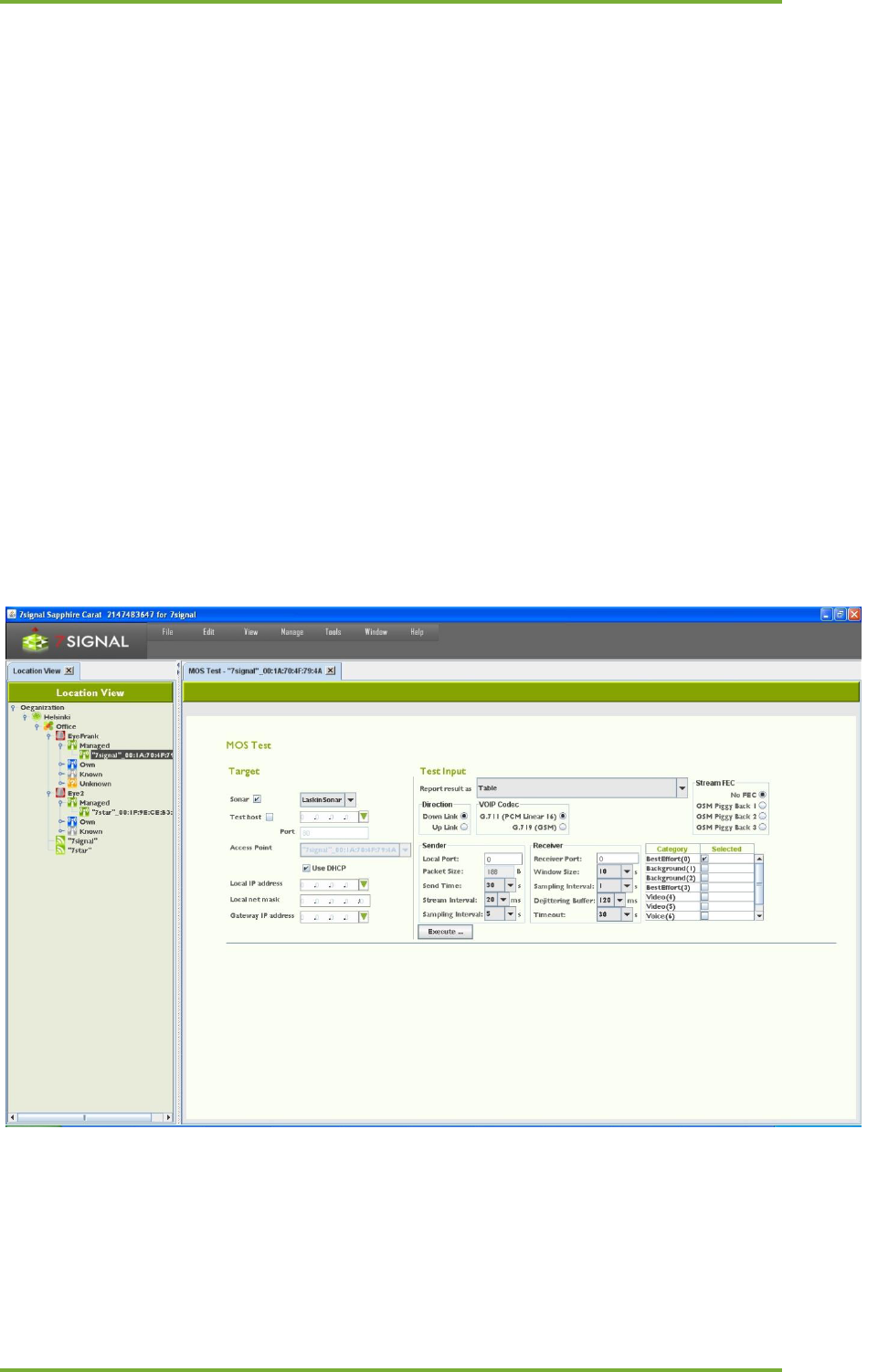Open the Timeout dropdown
The height and width of the screenshot is (1372, 878).
(x=627, y=914)
